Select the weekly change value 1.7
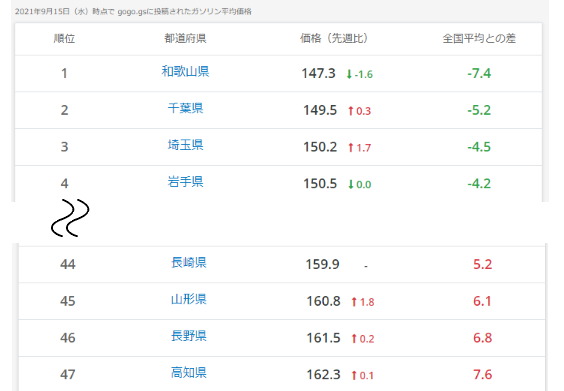 [364, 148]
